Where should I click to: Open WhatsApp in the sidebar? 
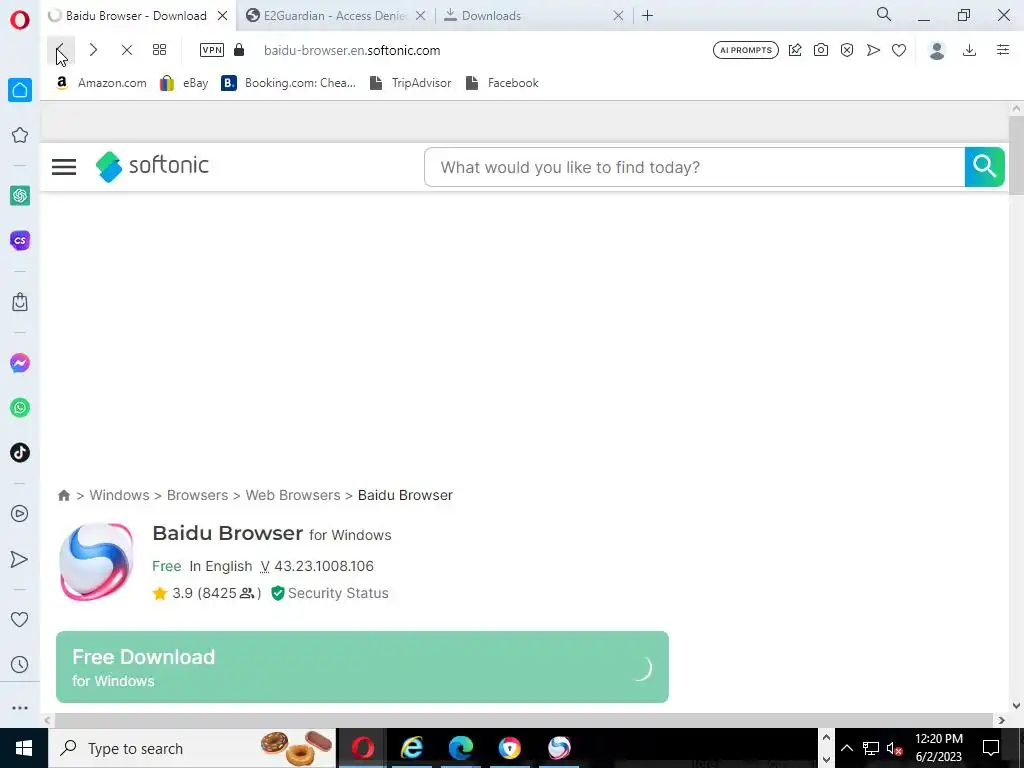(x=20, y=408)
